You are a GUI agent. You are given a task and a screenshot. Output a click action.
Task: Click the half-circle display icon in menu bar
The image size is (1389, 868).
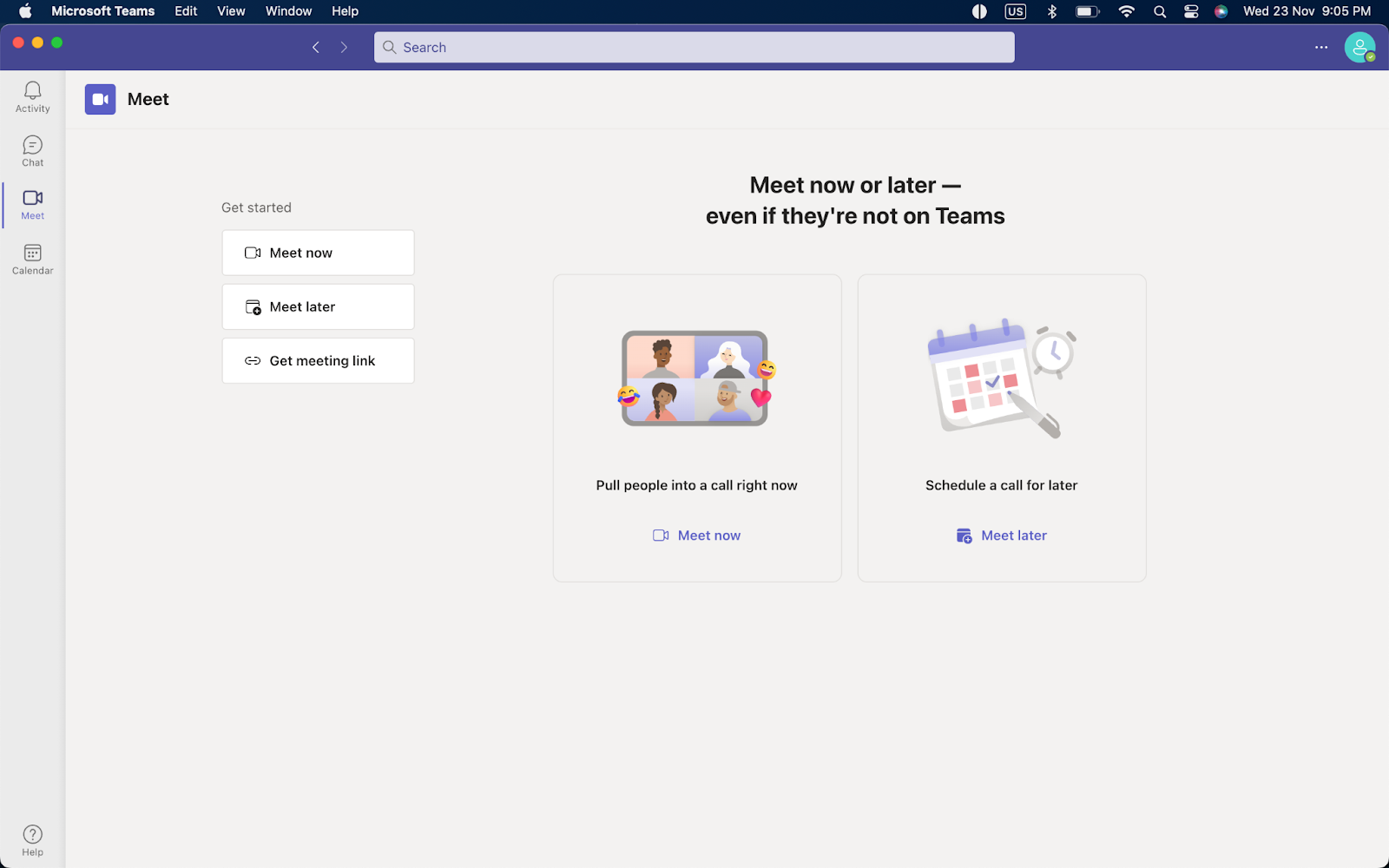(x=979, y=11)
